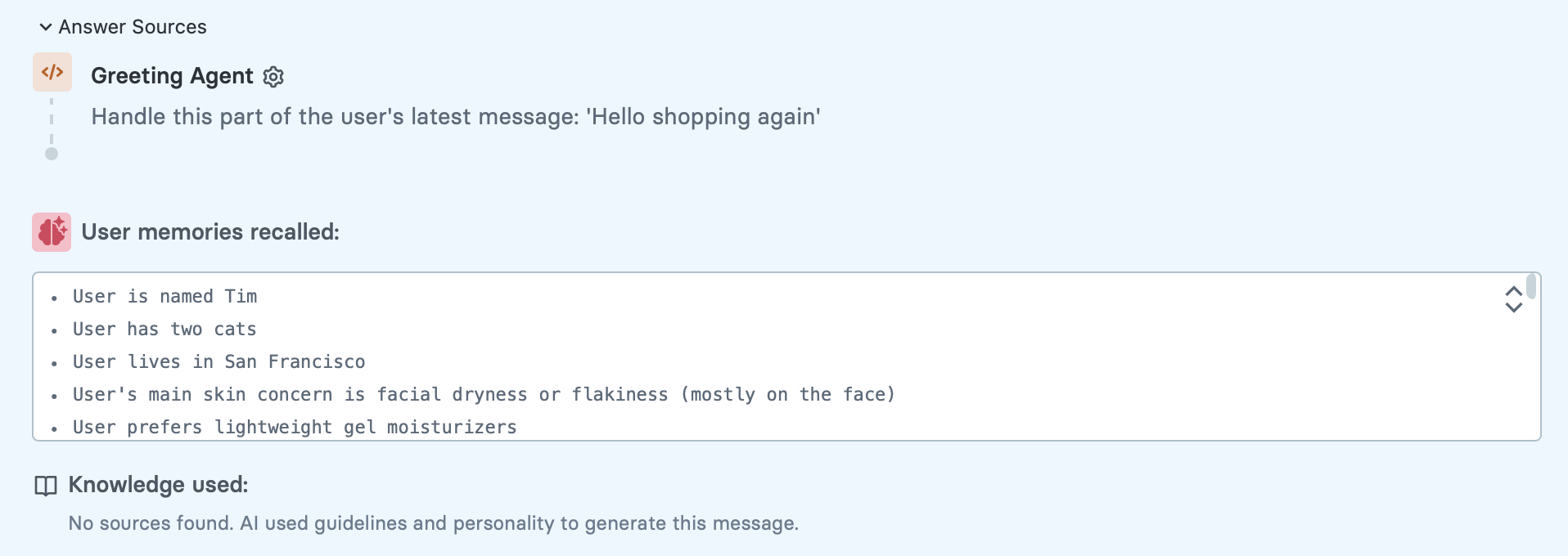Click the User memories recalled label
1568x556 pixels.
[x=210, y=231]
